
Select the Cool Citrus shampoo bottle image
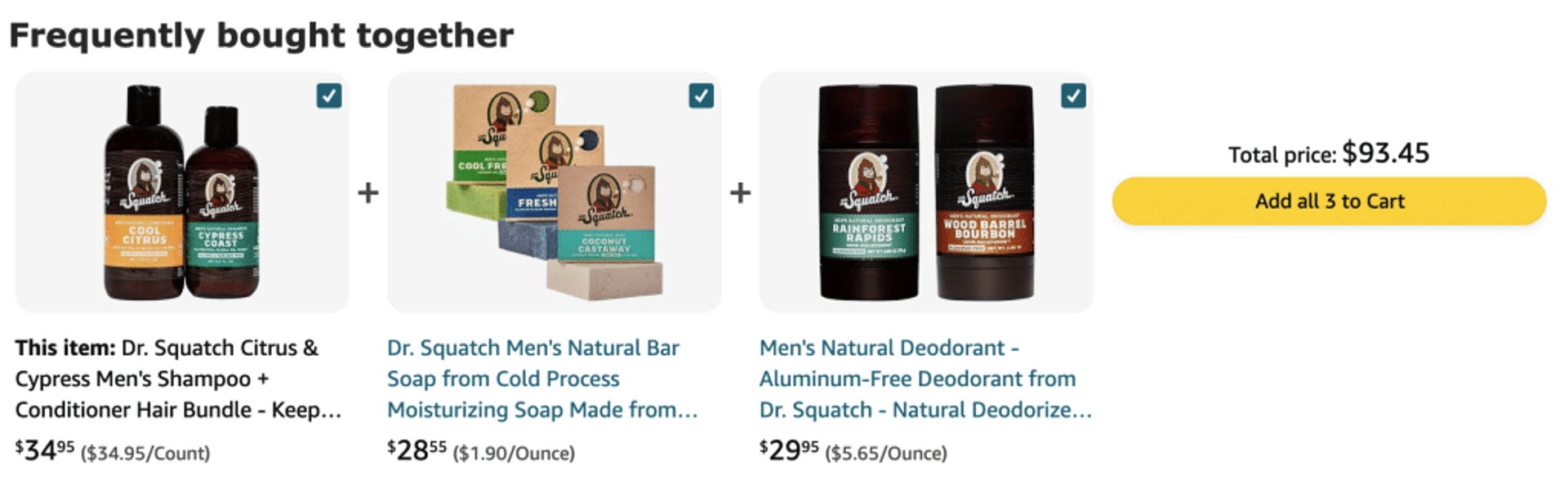point(144,193)
